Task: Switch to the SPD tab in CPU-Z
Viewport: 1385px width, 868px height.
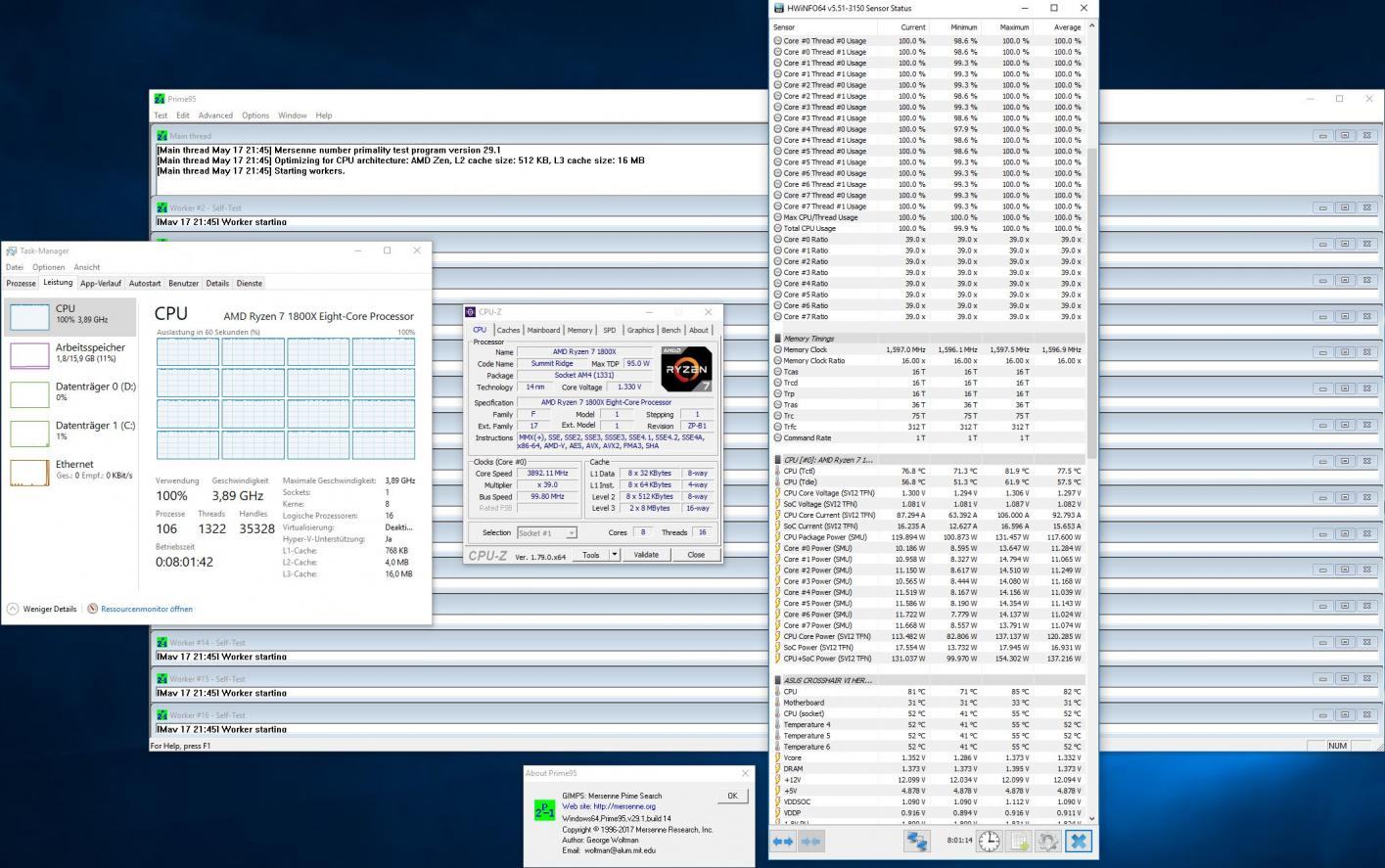Action: [609, 330]
